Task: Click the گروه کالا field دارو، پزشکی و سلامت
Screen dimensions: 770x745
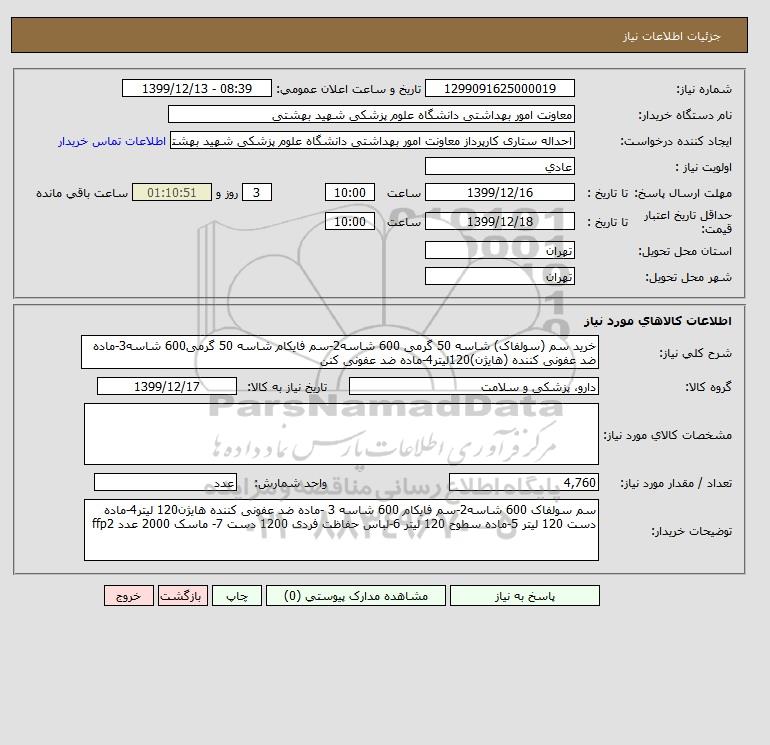Action: click(473, 386)
